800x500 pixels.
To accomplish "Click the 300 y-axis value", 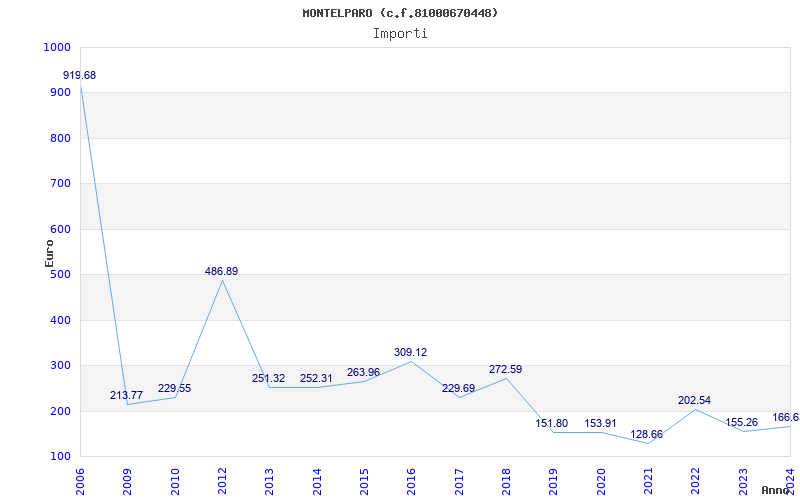I will click(60, 366).
